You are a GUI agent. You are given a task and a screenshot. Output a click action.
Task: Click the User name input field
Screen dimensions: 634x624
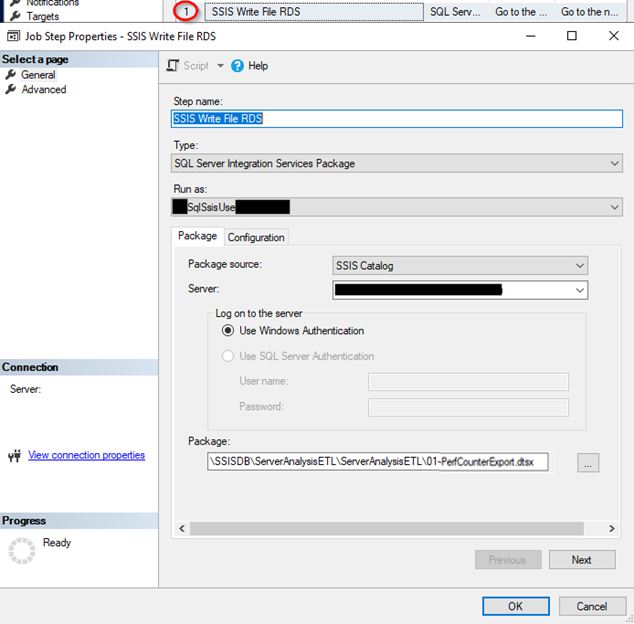click(x=468, y=382)
